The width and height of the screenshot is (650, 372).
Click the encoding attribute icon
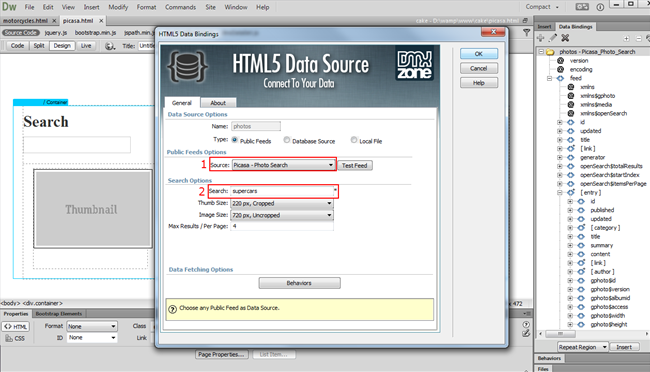point(560,69)
